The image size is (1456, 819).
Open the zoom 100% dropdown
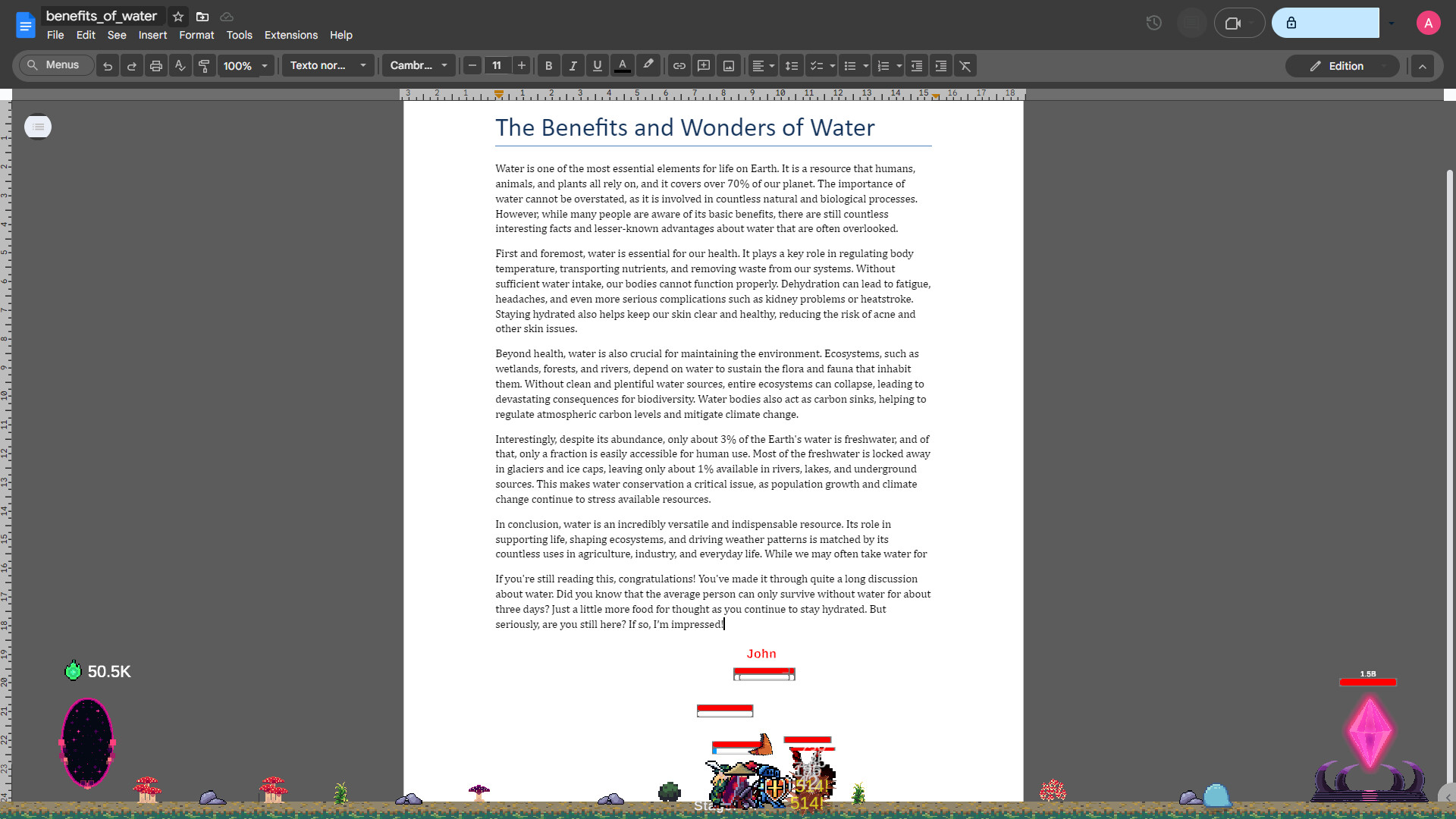(x=246, y=66)
